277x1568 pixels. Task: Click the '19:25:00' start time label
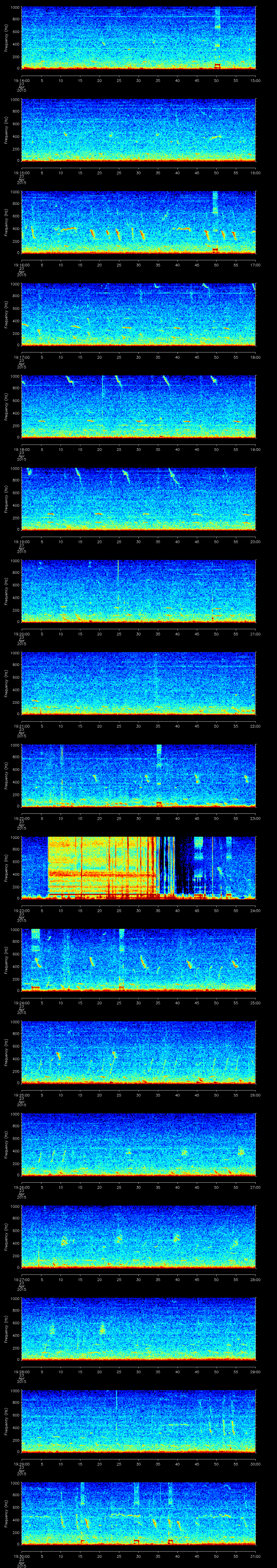coord(22,1095)
